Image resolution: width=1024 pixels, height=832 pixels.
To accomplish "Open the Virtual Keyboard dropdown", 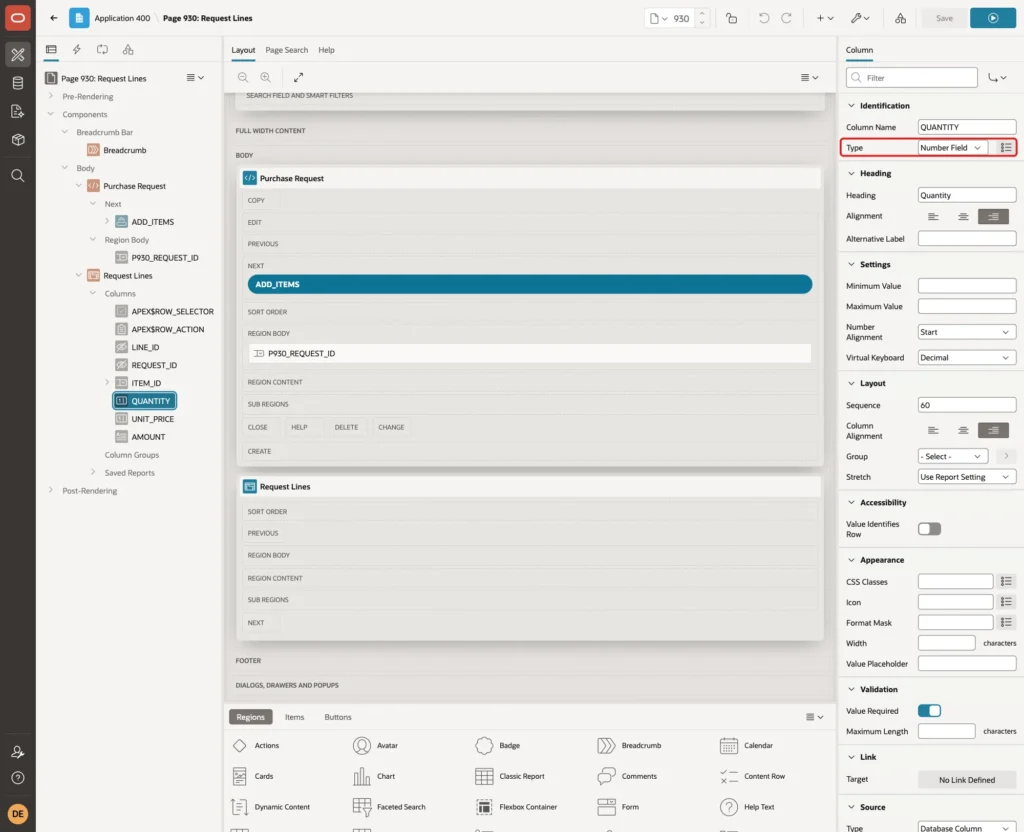I will [967, 358].
